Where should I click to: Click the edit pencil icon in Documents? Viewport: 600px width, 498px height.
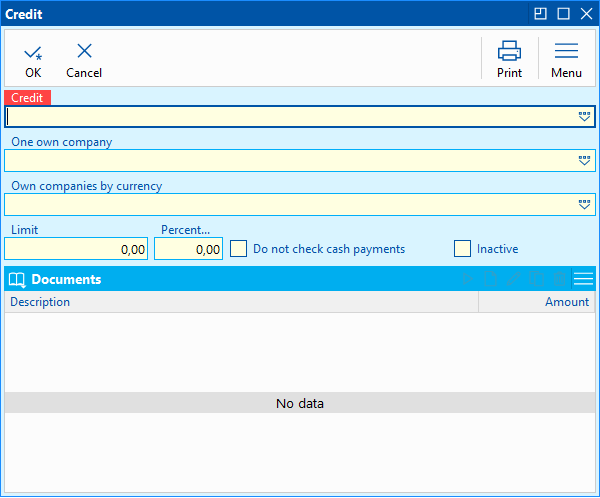coord(514,279)
